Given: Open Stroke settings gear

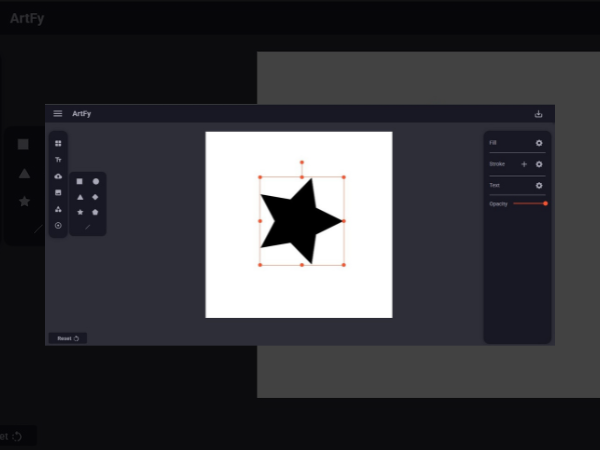Looking at the screenshot, I should [539, 164].
